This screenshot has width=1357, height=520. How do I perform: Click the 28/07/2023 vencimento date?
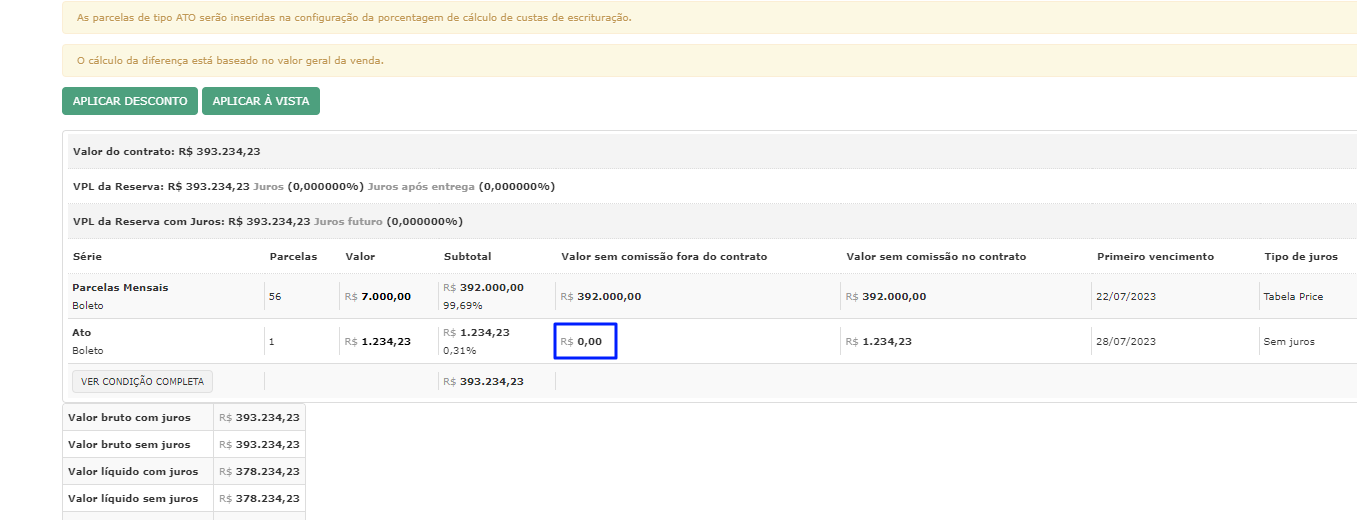1126,341
